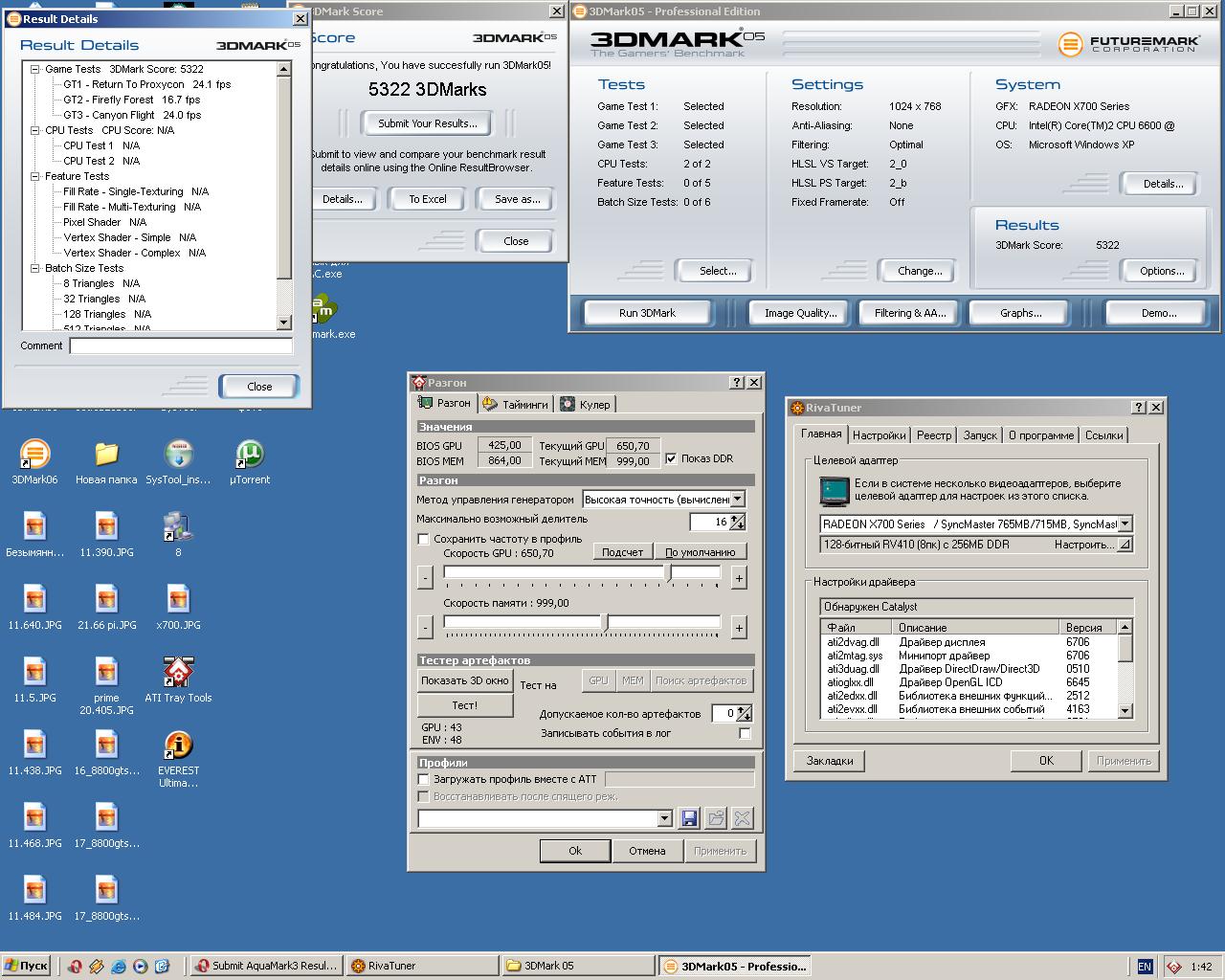Viewport: 1225px width, 980px height.
Task: Collapse the Batch Size Tests tree node
Action: pyautogui.click(x=35, y=268)
